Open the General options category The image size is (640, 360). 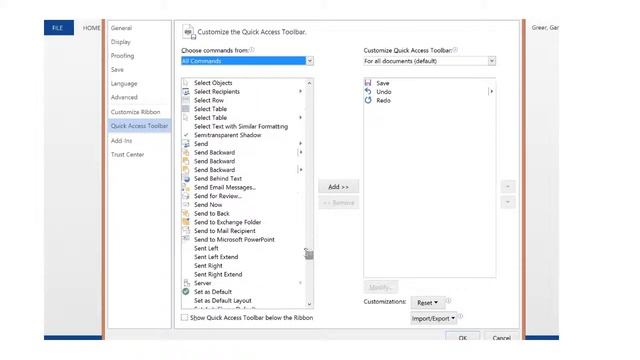tap(121, 28)
